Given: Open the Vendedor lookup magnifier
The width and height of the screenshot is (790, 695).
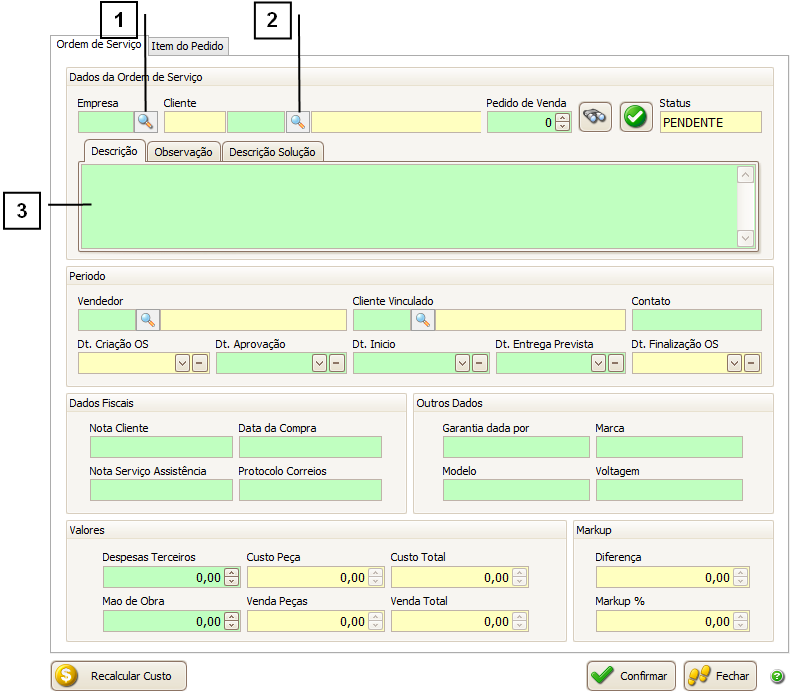Looking at the screenshot, I should click(x=147, y=320).
